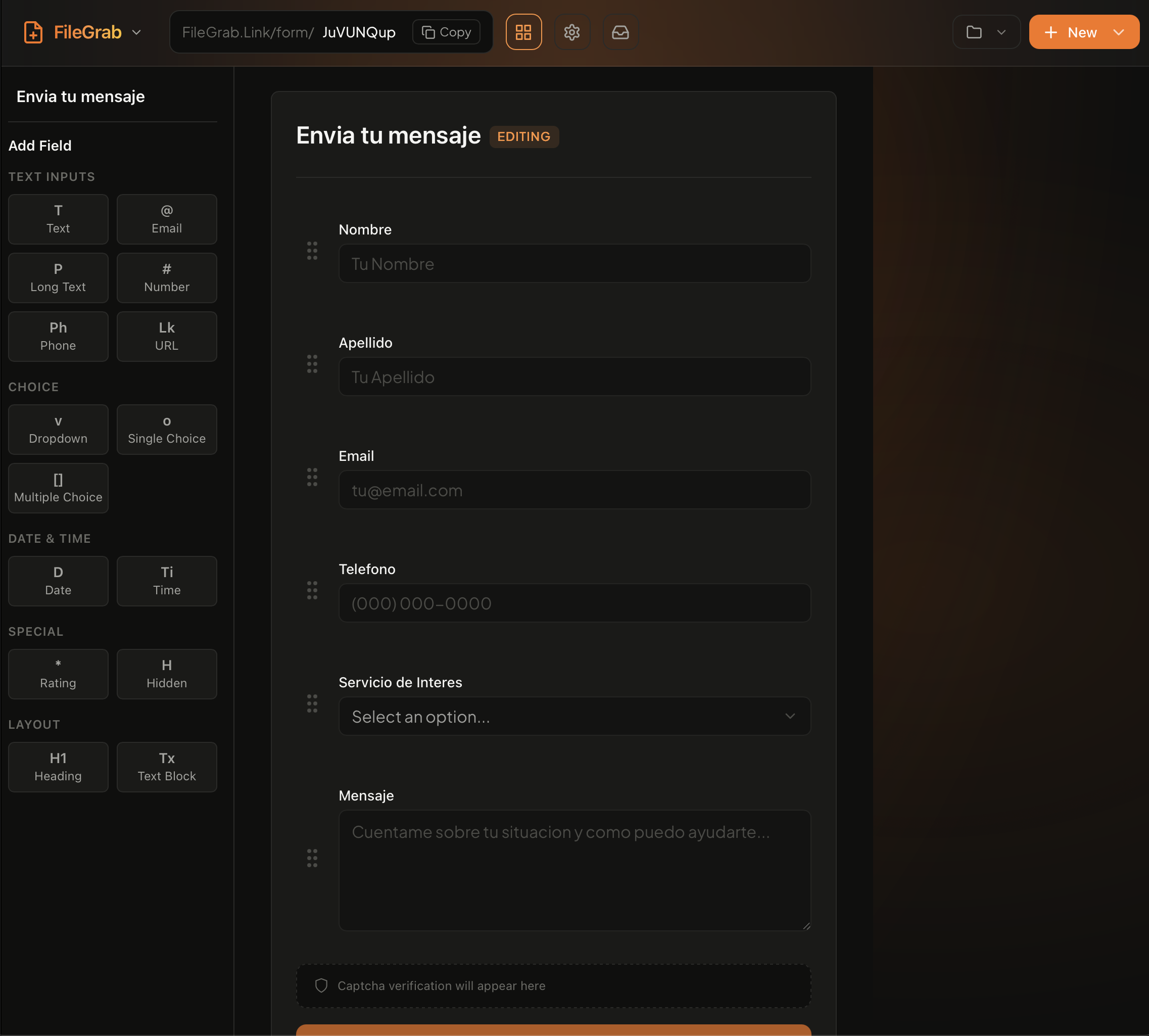Add a Rating field
This screenshot has height=1036, width=1149.
(58, 674)
